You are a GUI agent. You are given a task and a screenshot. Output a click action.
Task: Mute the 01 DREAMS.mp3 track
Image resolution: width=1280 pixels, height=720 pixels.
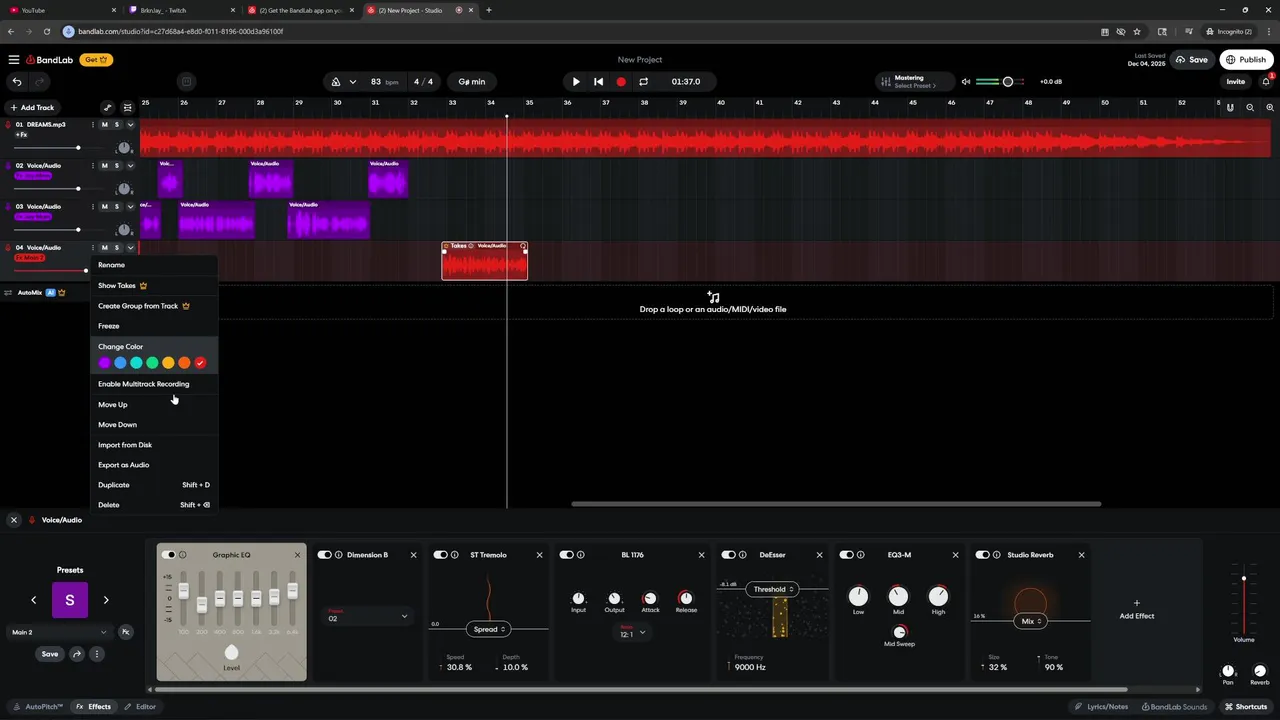(x=104, y=125)
